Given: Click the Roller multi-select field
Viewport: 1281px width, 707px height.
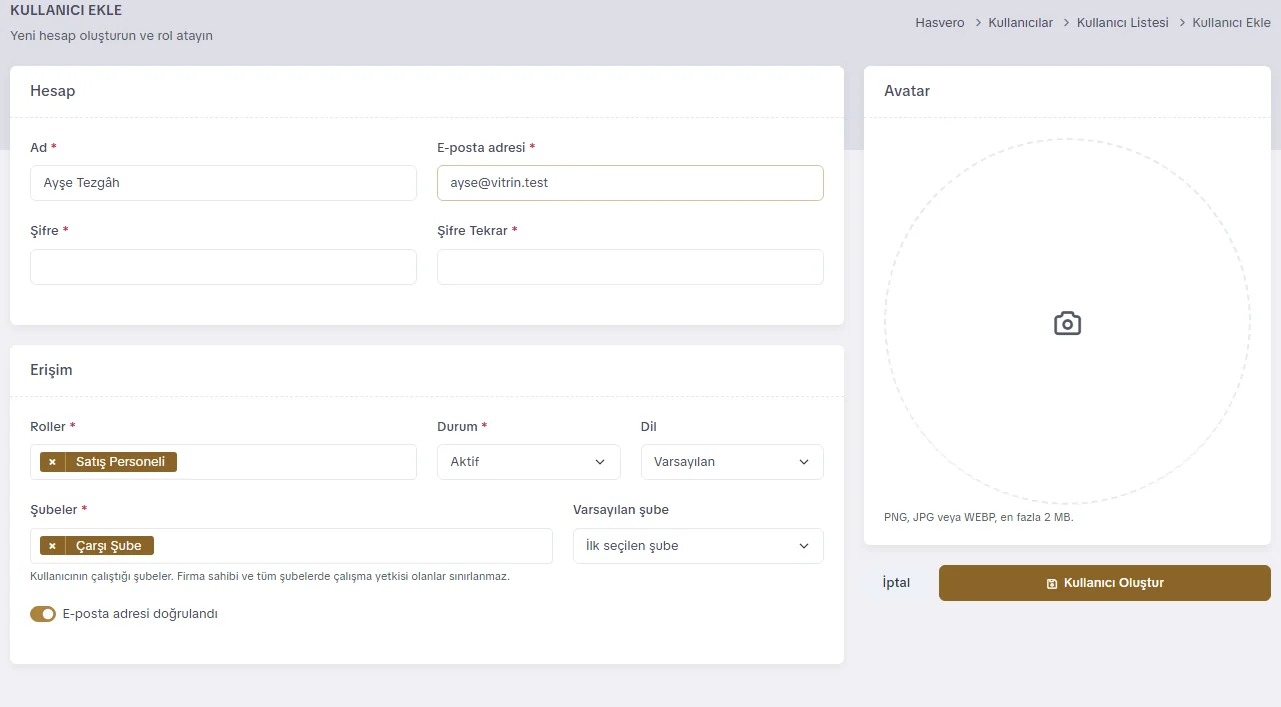Looking at the screenshot, I should click(x=223, y=462).
